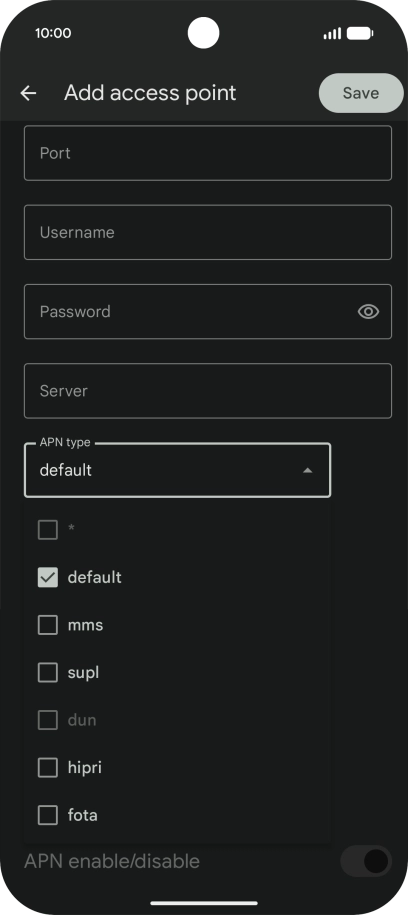Go back using the arrow icon
408x915 pixels.
28,93
